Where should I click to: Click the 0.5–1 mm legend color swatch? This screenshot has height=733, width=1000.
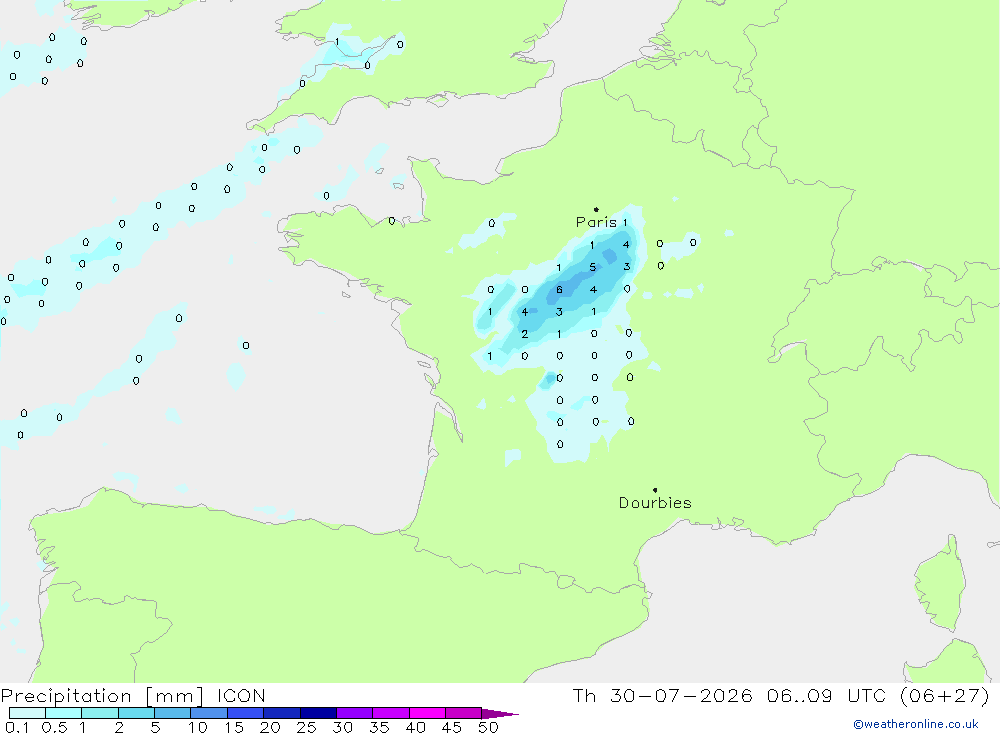63,713
